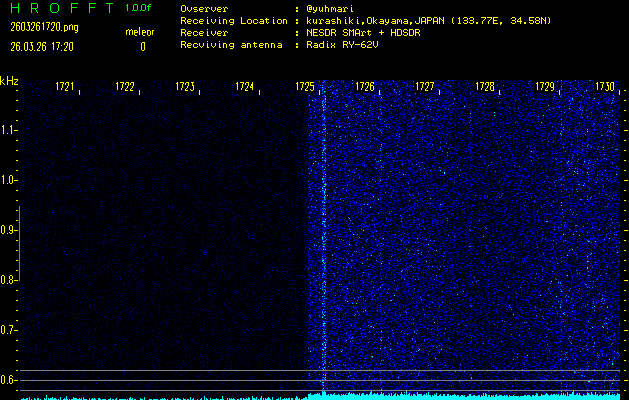Click the 1725 time marker
Screen dimensions: 629x400
pos(305,86)
